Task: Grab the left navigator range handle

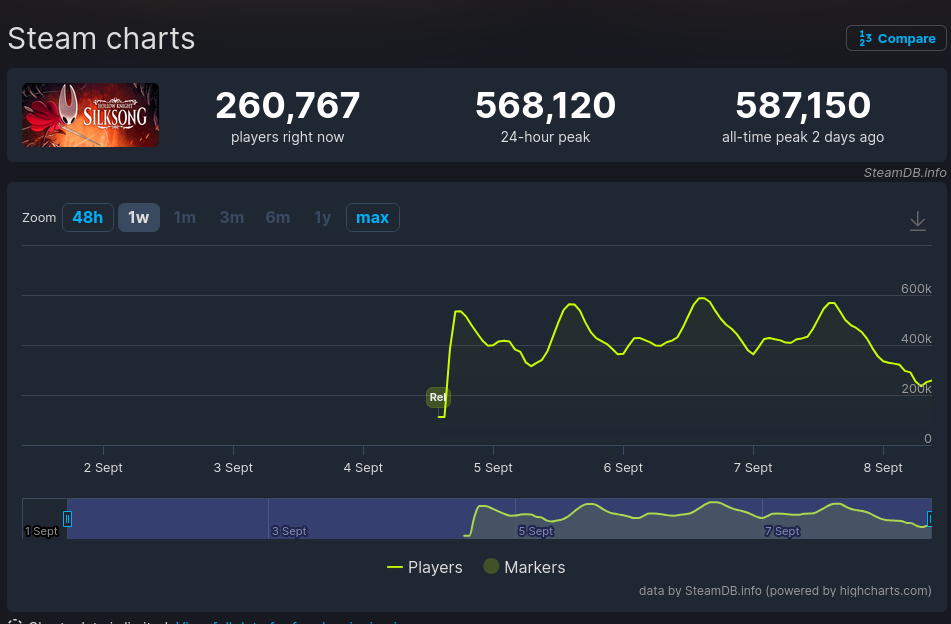Action: 67,518
